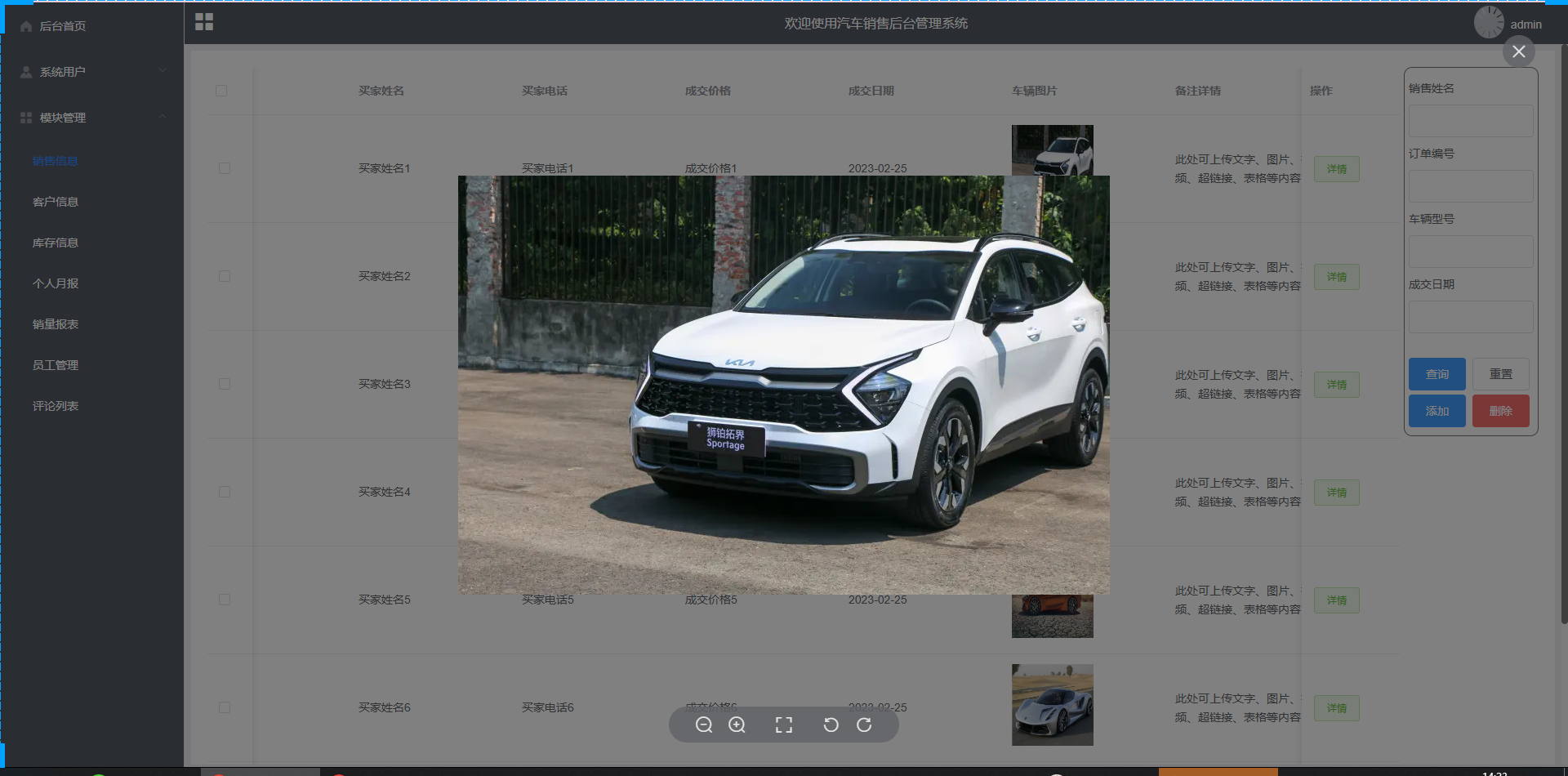Close the image preview overlay

(1518, 51)
